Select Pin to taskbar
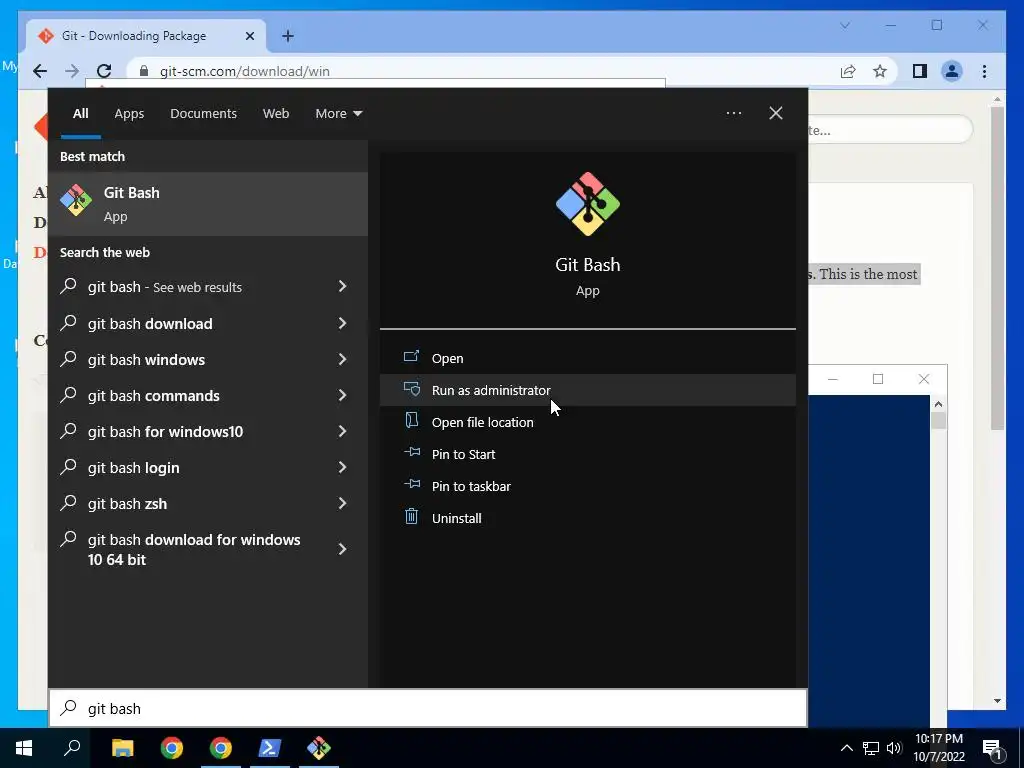Viewport: 1024px width, 768px height. (588, 486)
